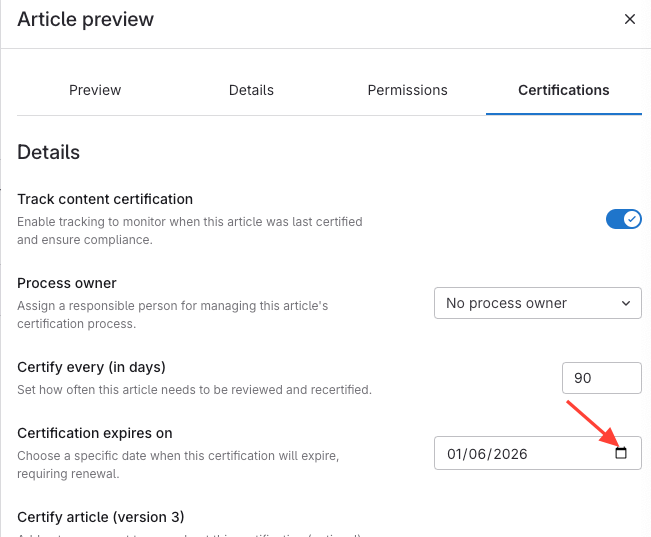Screen dimensions: 651x537
Task: Open the calendar date picker icon
Action: (x=620, y=453)
